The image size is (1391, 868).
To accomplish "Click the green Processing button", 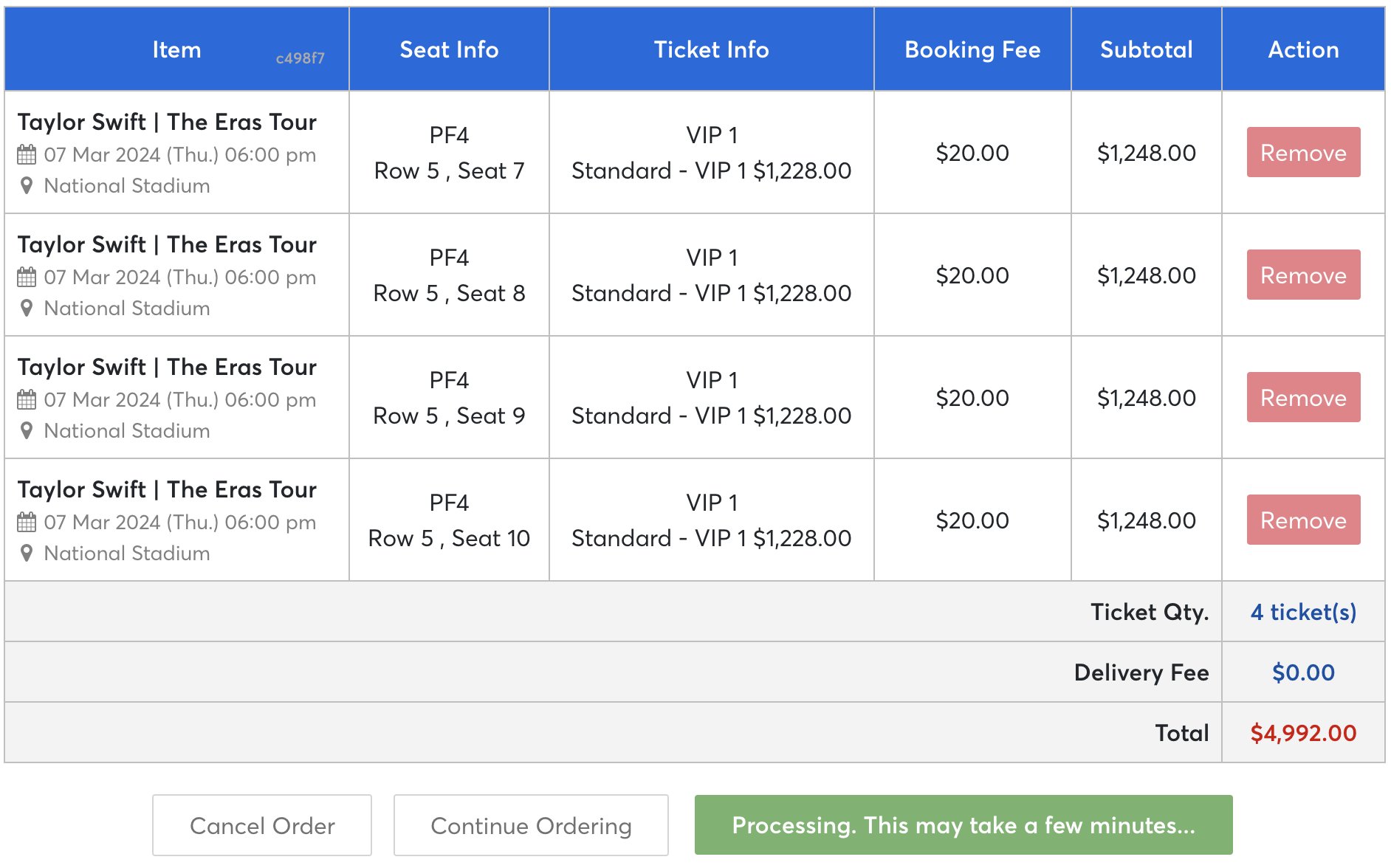I will [x=963, y=825].
